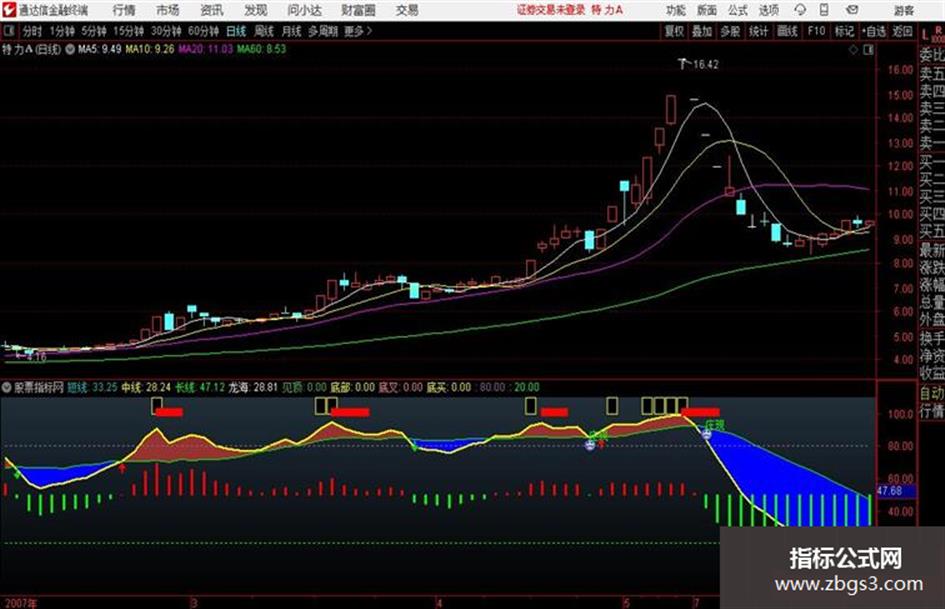Expand the round arrow beside 特力A(日线)
This screenshot has width=945, height=609.
(x=70, y=49)
